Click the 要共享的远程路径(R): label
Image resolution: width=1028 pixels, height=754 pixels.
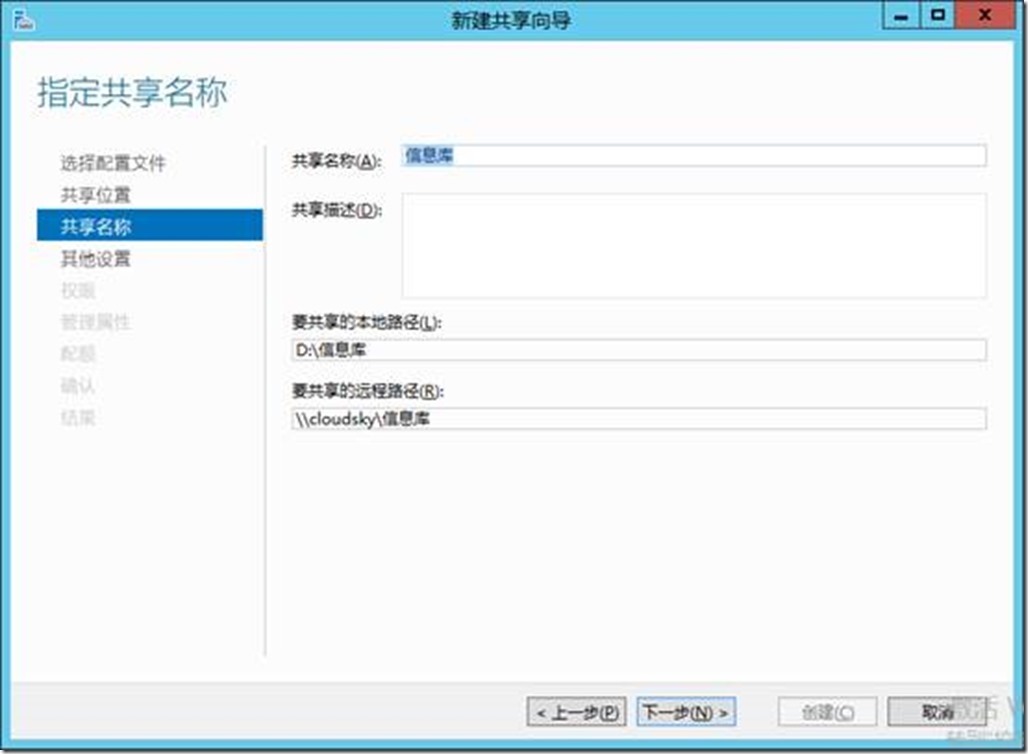[x=368, y=391]
